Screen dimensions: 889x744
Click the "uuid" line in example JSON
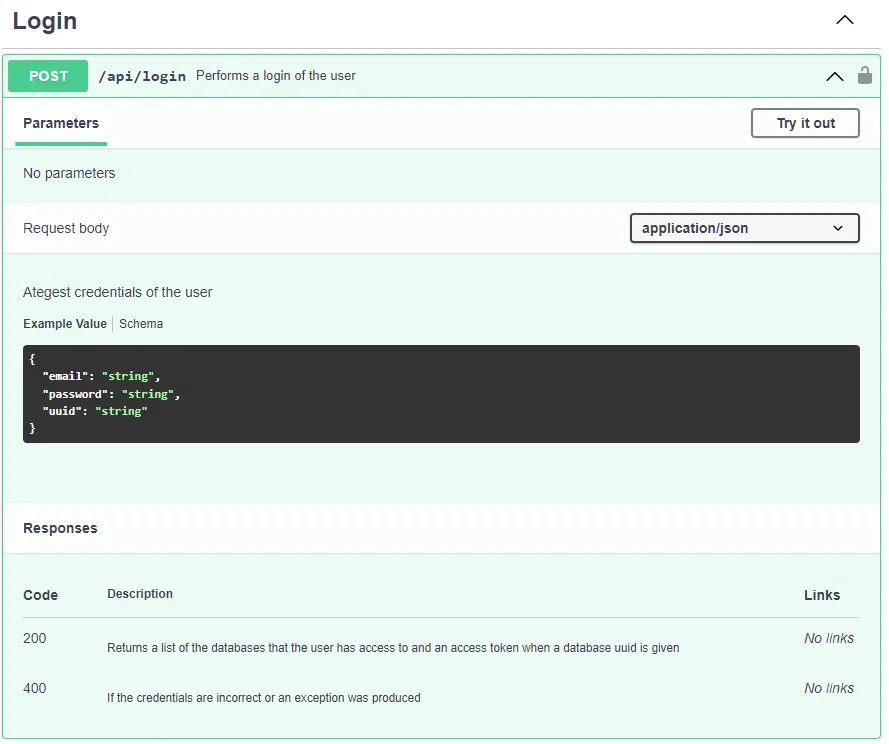(94, 411)
